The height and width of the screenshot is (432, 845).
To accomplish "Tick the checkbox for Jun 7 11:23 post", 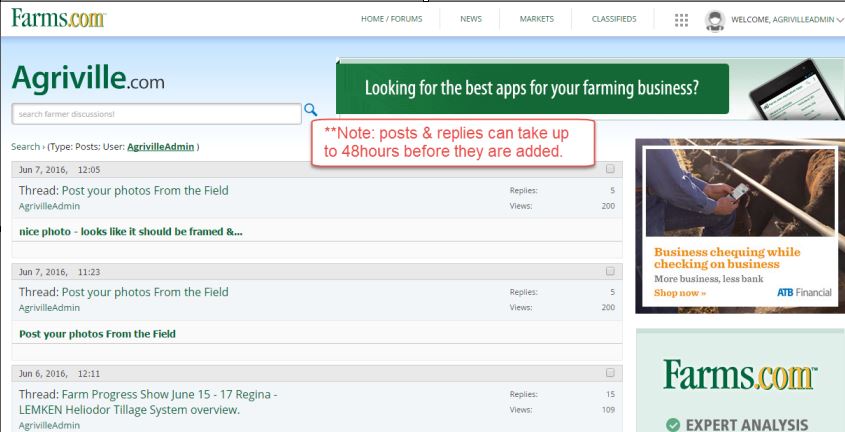I will pos(610,271).
